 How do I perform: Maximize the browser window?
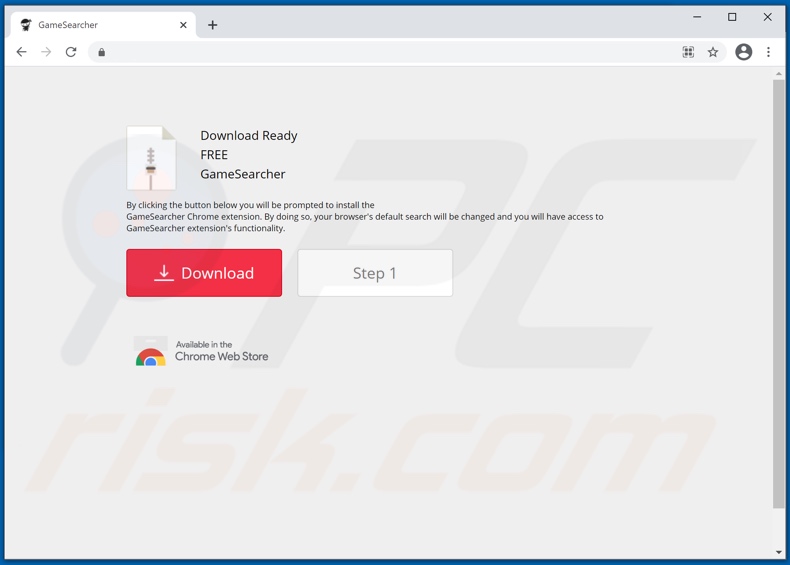(x=732, y=17)
